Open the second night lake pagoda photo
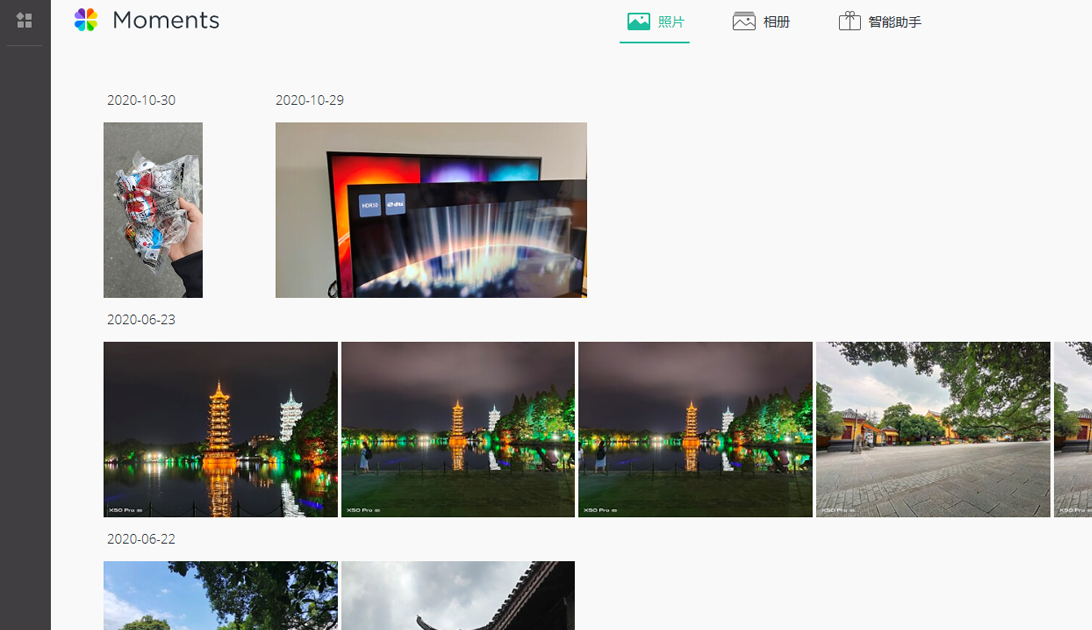Viewport: 1092px width, 630px height. tap(458, 430)
